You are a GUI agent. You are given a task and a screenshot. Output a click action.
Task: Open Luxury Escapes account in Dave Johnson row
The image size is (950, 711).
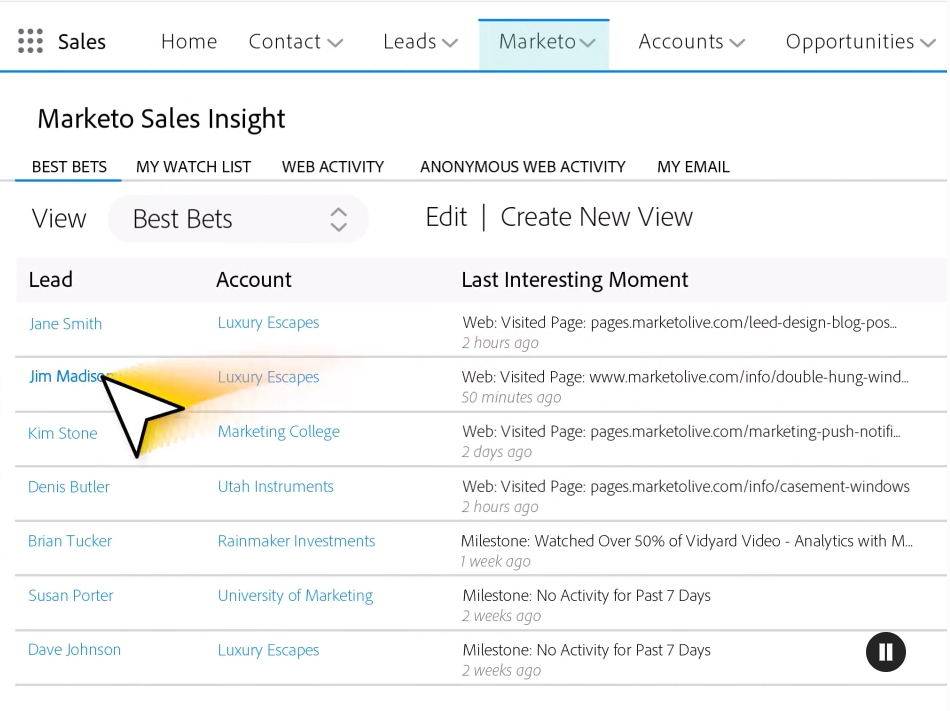tap(268, 650)
